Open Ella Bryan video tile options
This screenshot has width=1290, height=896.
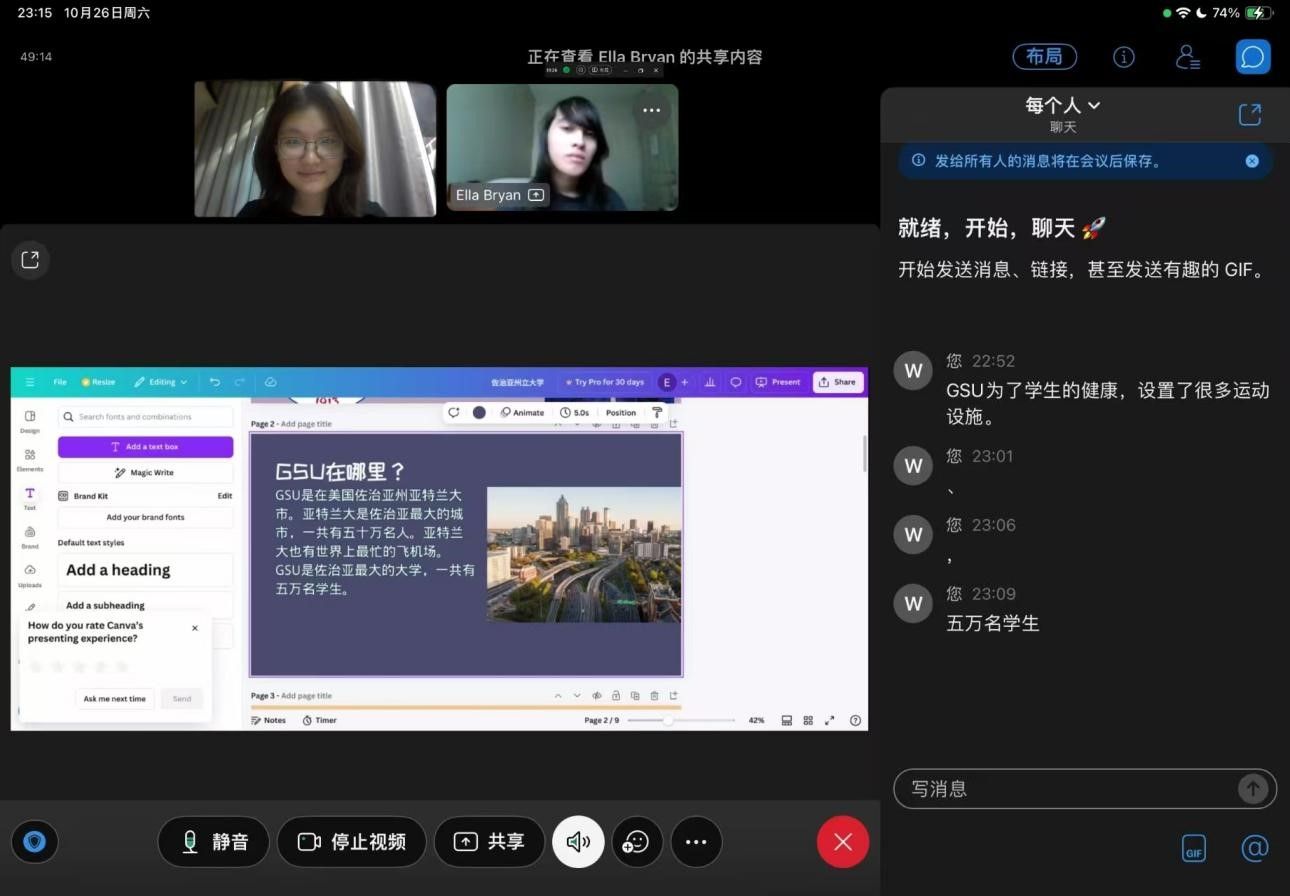click(651, 110)
